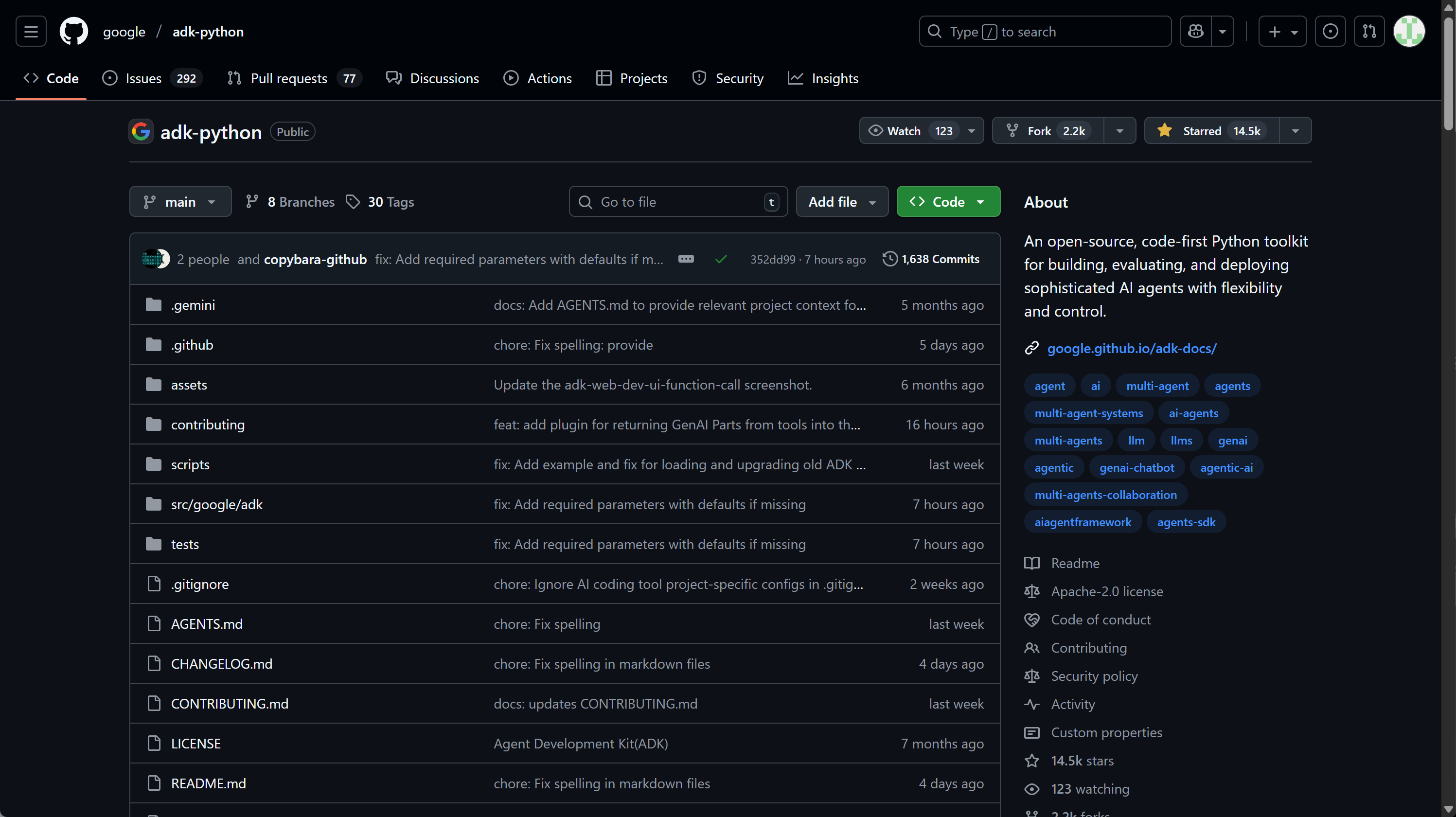Open the main branch switcher dropdown
The image size is (1456, 817).
point(180,202)
